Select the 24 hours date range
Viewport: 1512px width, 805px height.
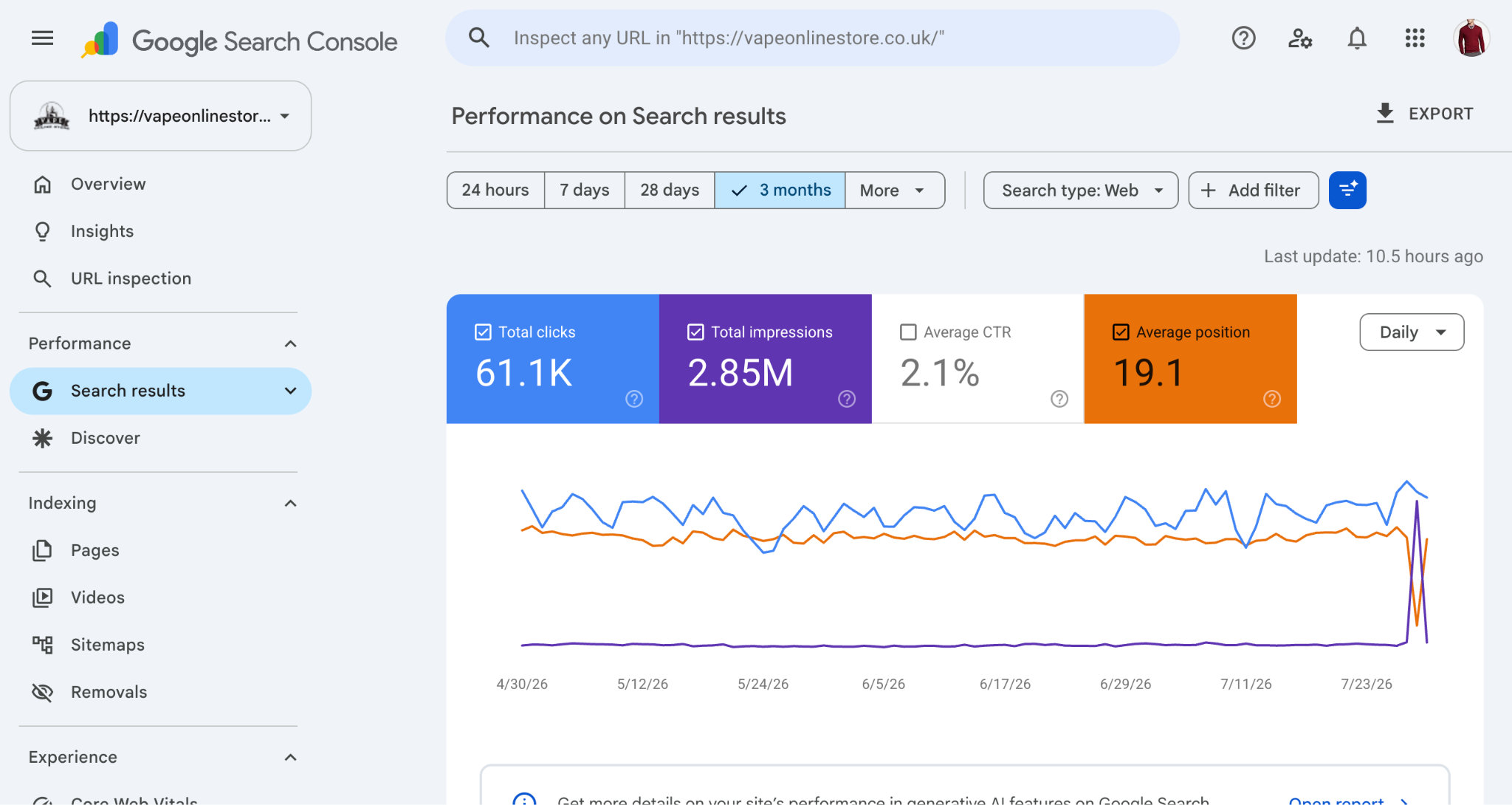[x=495, y=191]
